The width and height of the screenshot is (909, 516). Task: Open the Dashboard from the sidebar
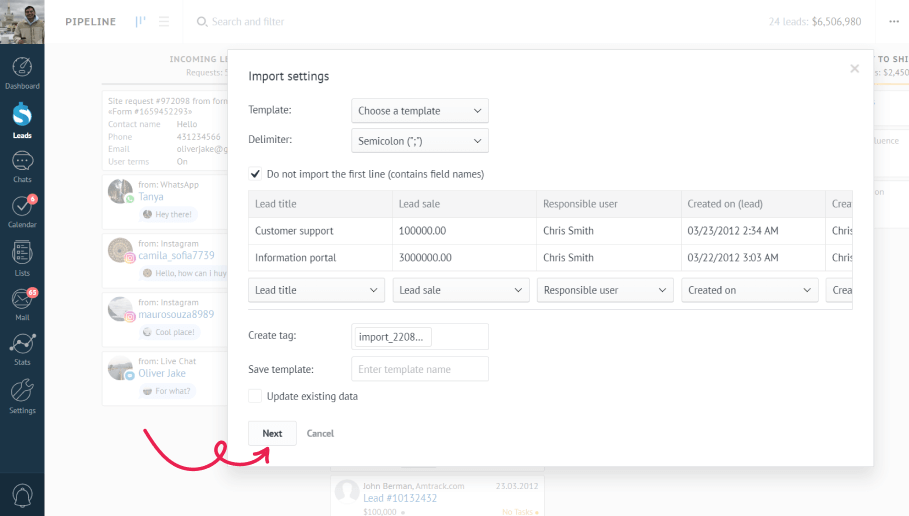click(x=22, y=73)
